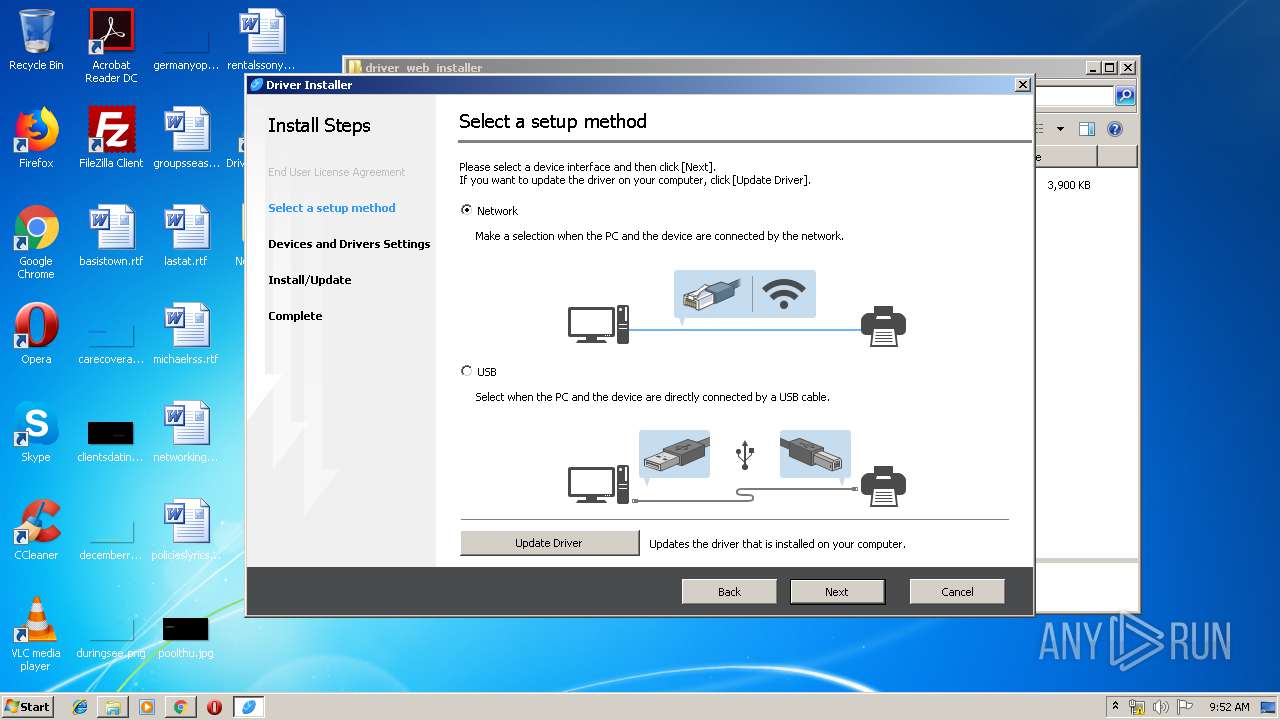The image size is (1280, 720).
Task: Click the USB type-A plug illustration
Action: (674, 455)
